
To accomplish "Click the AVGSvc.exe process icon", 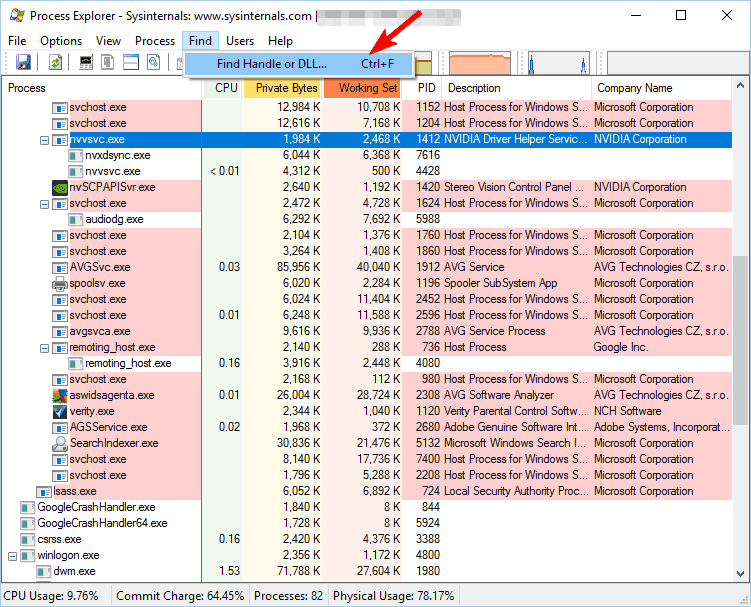I will [59, 267].
